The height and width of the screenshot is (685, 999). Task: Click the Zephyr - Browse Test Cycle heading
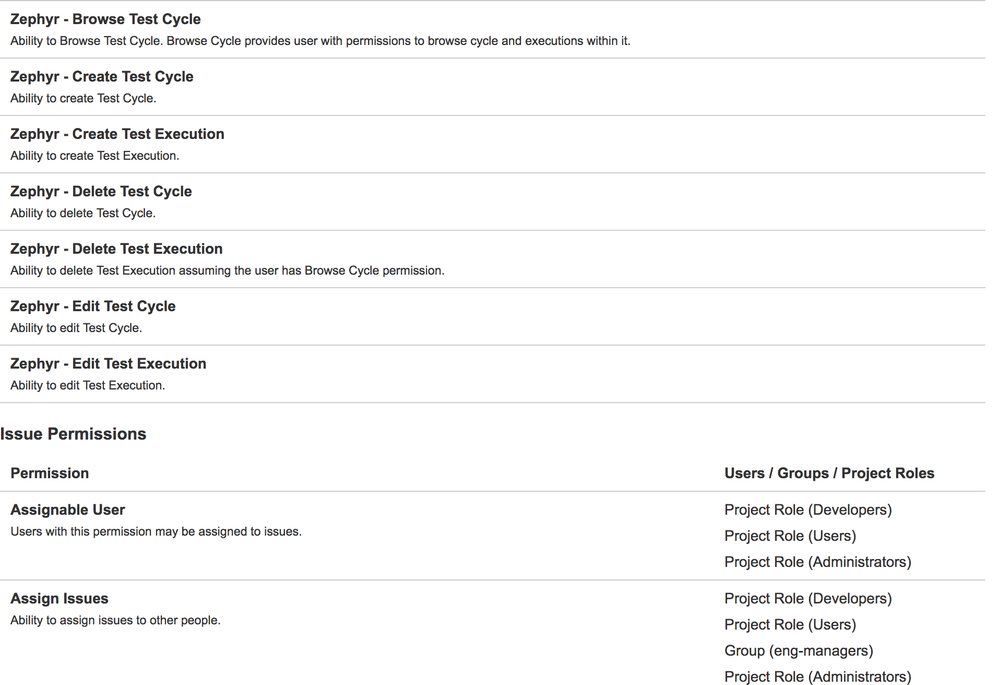point(105,19)
